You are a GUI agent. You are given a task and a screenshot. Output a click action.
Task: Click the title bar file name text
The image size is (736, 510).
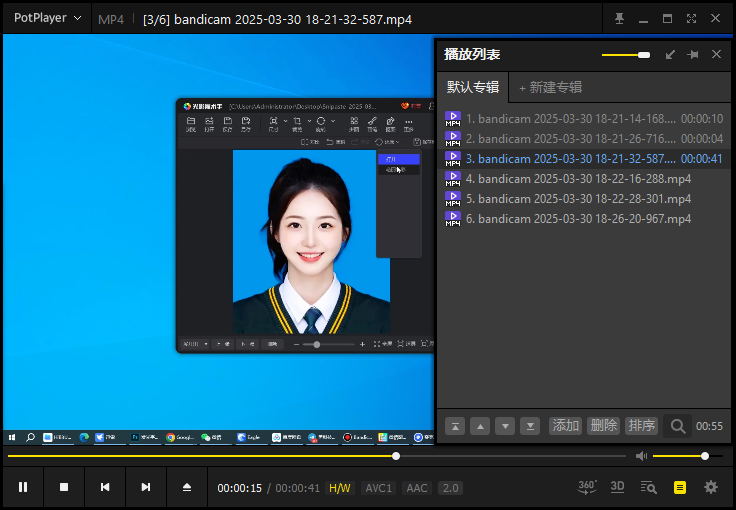(277, 20)
